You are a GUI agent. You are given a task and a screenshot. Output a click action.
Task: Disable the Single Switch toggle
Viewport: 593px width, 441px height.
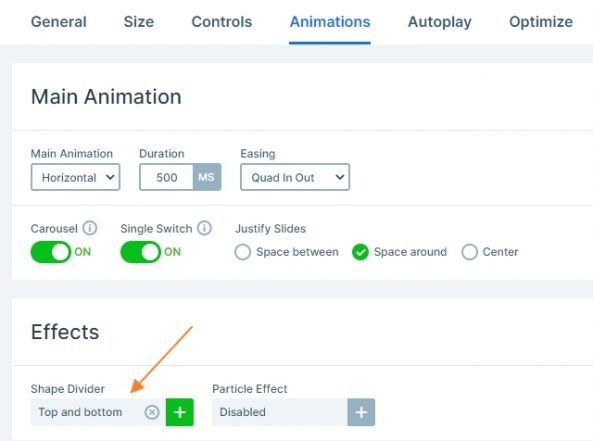pyautogui.click(x=140, y=252)
